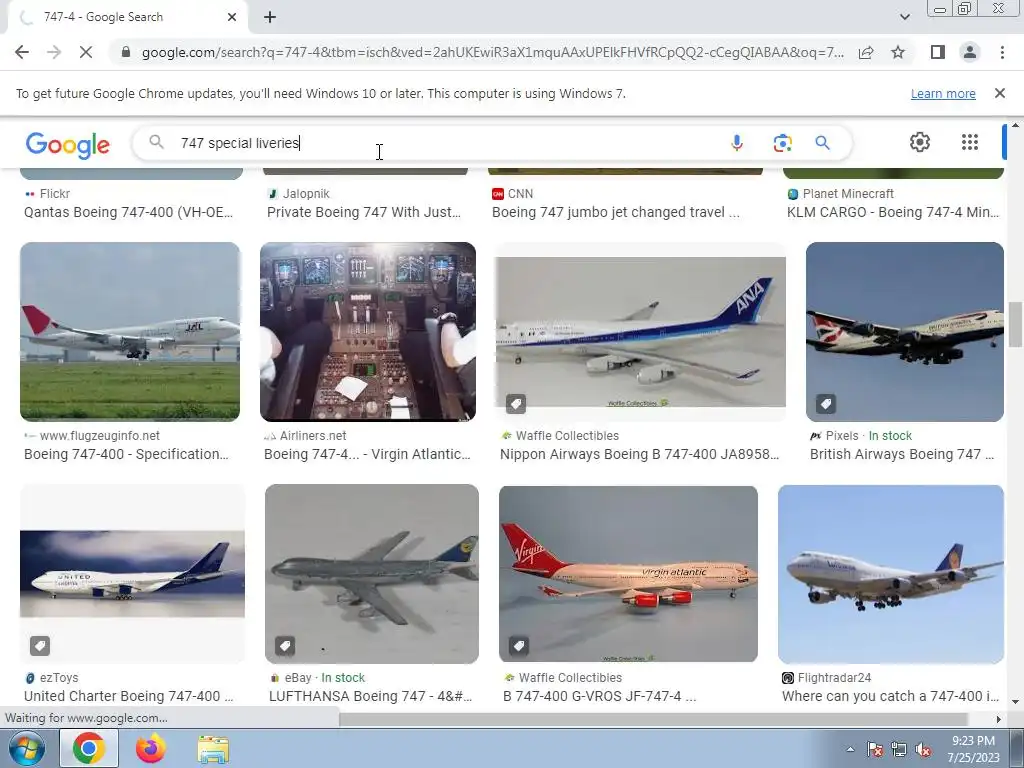Click the Action Center flag icon
The image size is (1024, 768).
(x=875, y=750)
